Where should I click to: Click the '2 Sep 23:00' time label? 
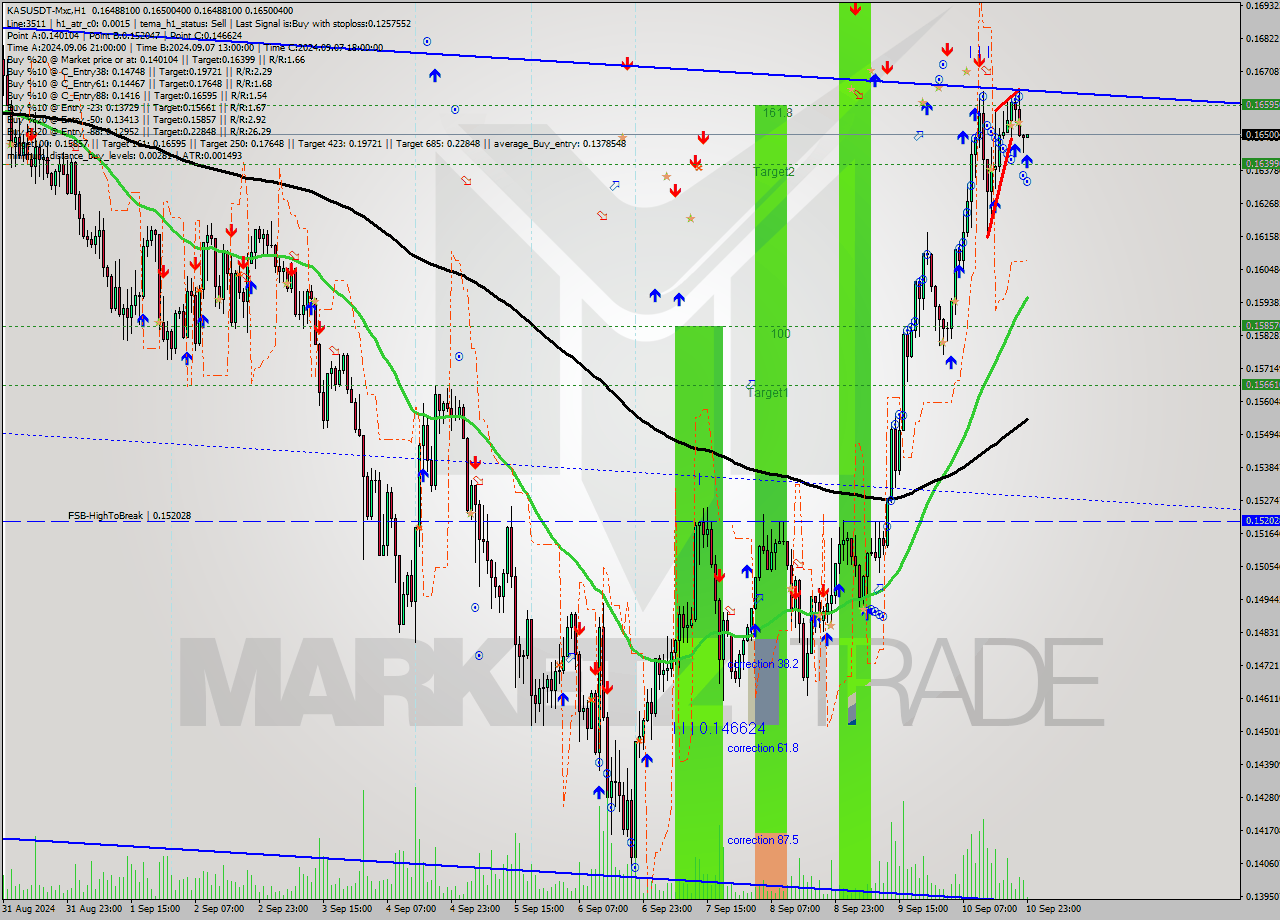(x=283, y=909)
